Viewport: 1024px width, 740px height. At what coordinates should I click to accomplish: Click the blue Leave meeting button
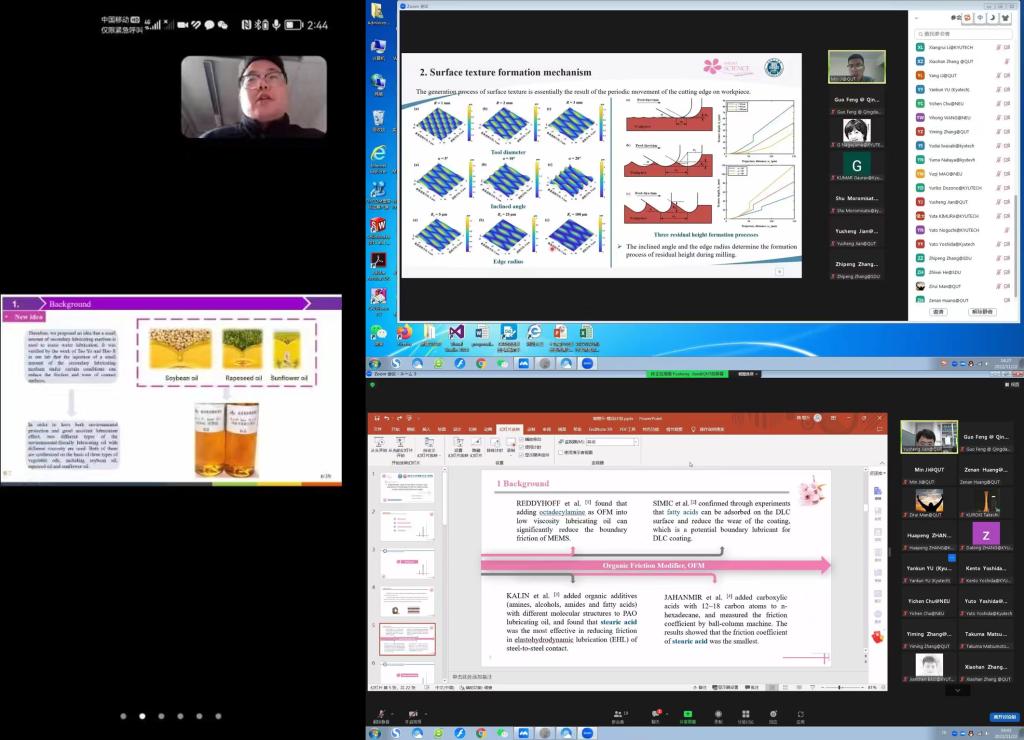1004,717
